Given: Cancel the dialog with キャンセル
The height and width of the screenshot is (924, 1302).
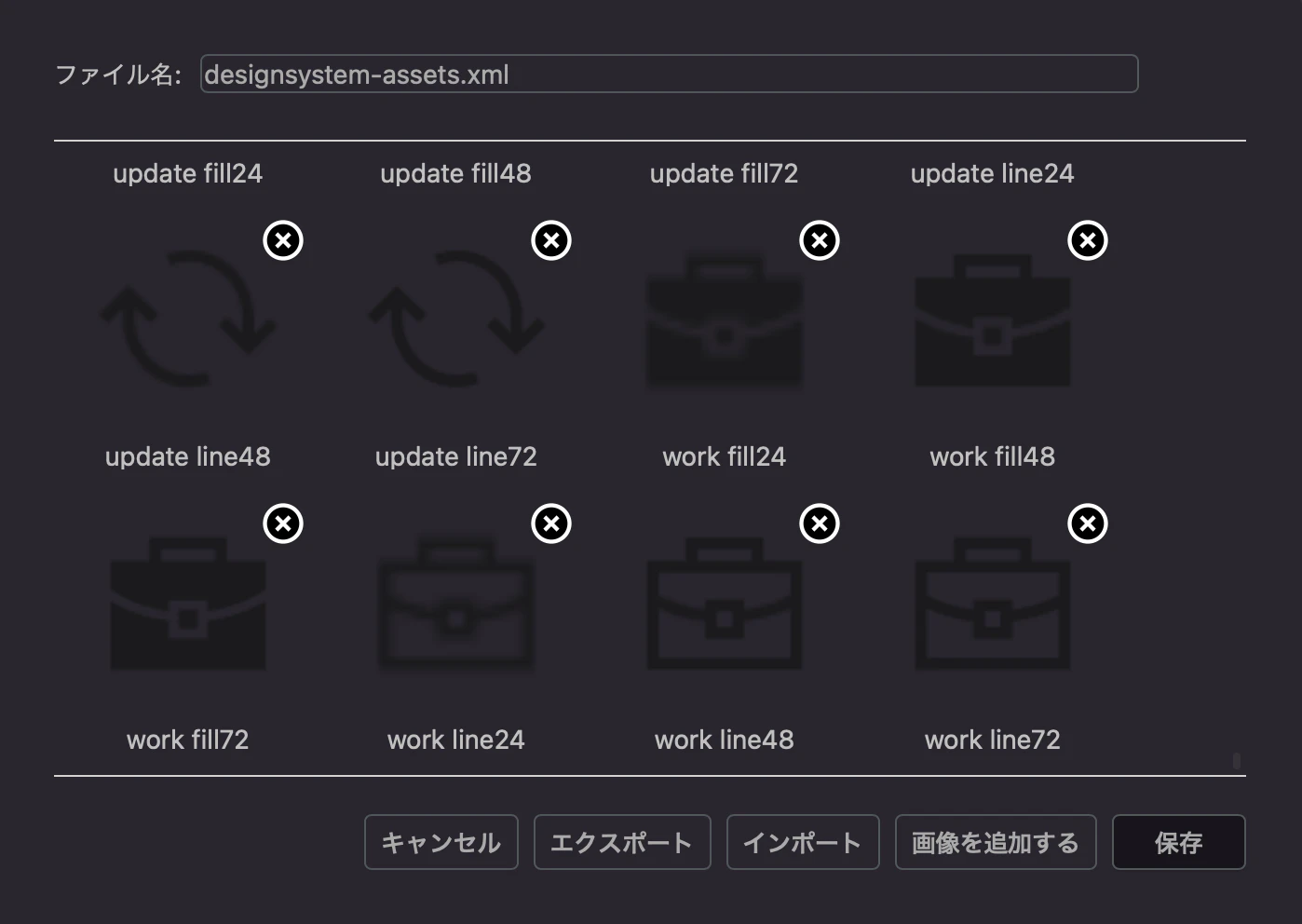Looking at the screenshot, I should click(x=441, y=842).
